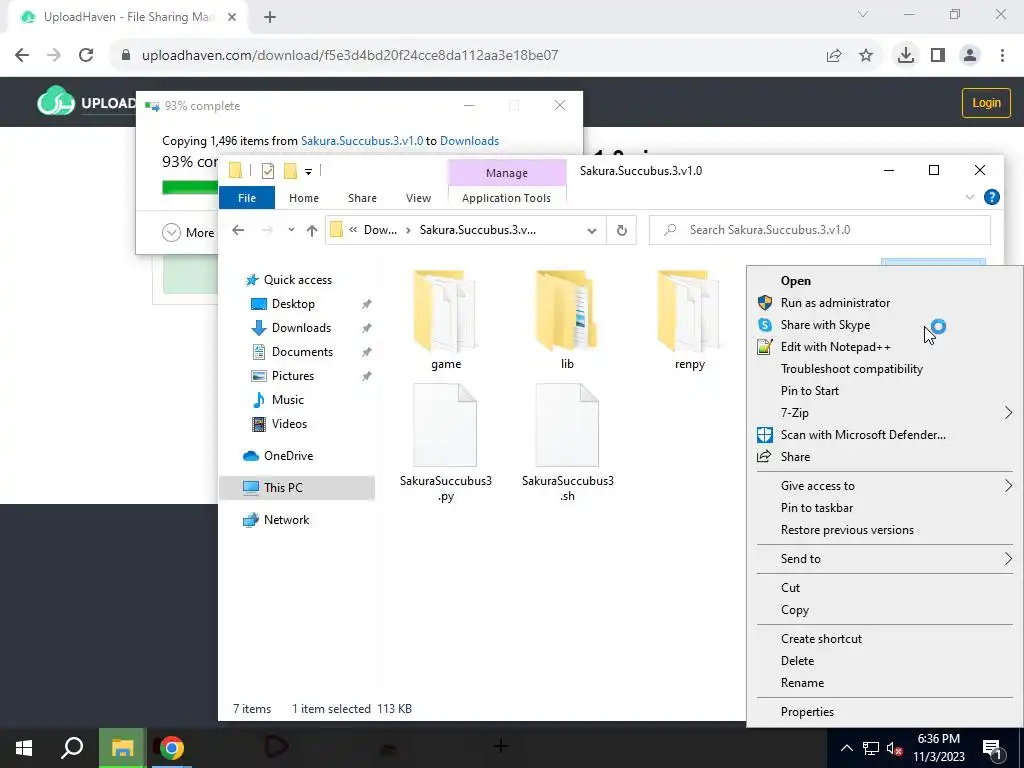Close the UploadHaven tab
The image size is (1024, 768).
232,17
